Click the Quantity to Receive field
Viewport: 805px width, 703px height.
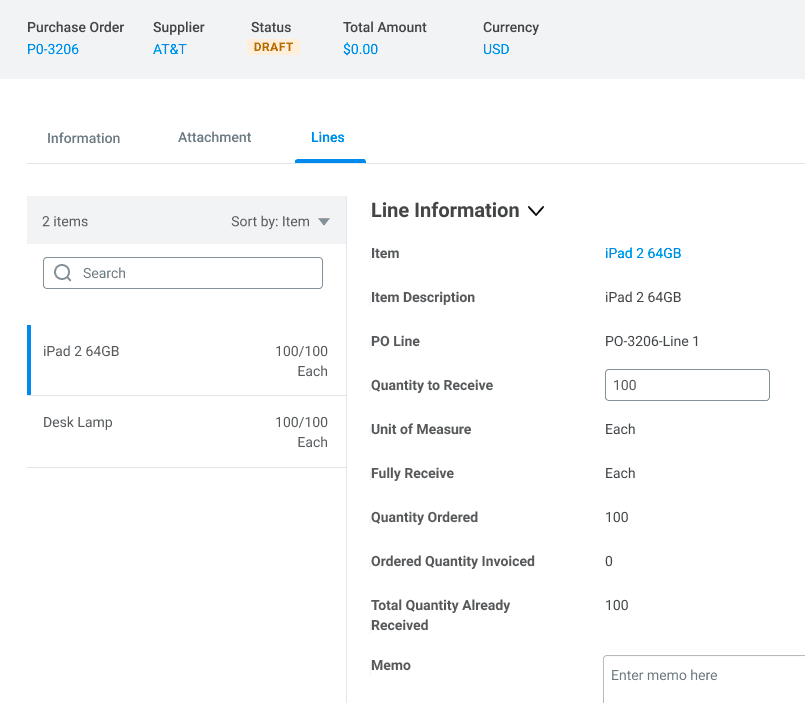click(x=687, y=385)
